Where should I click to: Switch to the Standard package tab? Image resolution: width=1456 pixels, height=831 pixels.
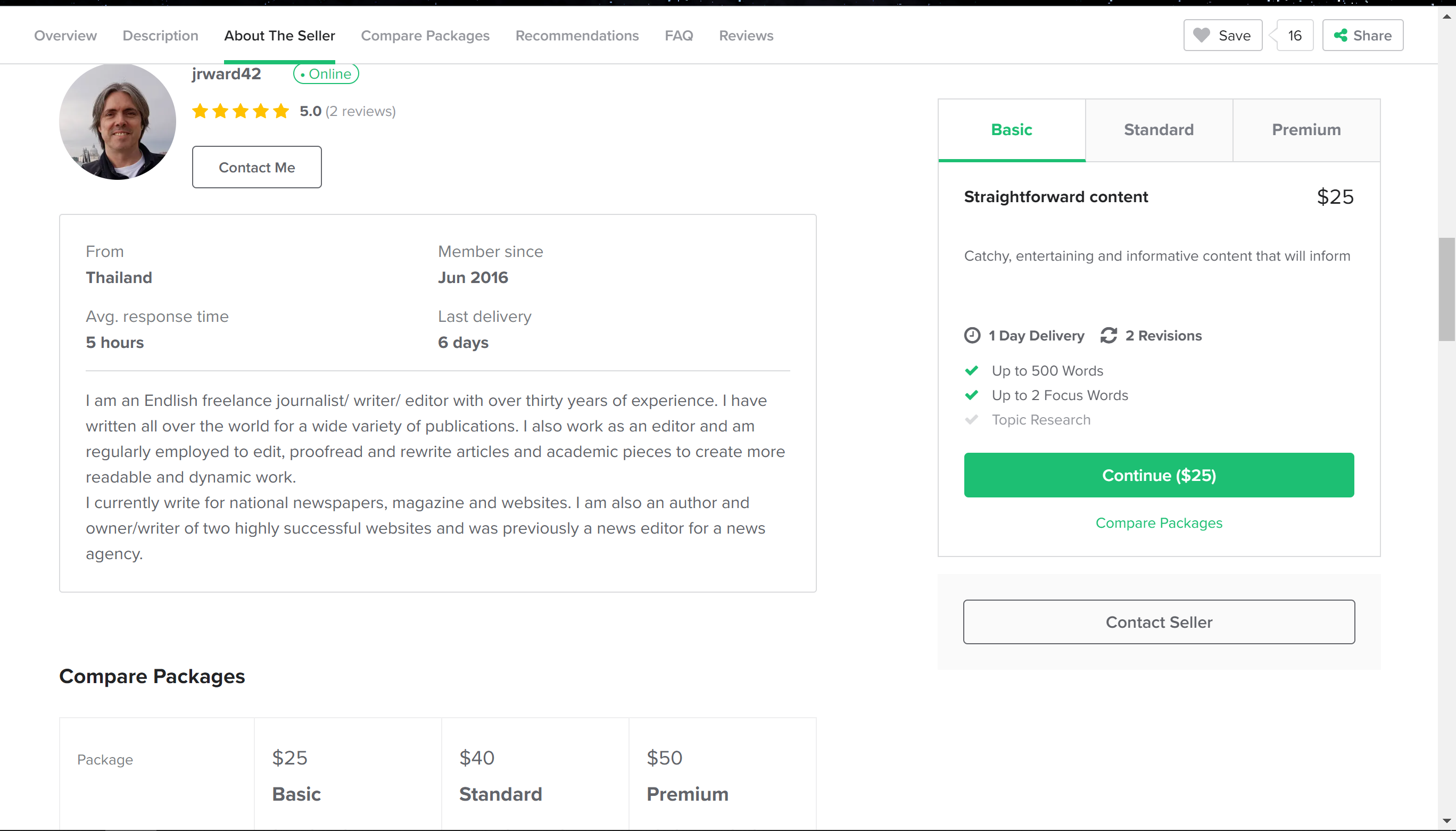click(x=1159, y=130)
